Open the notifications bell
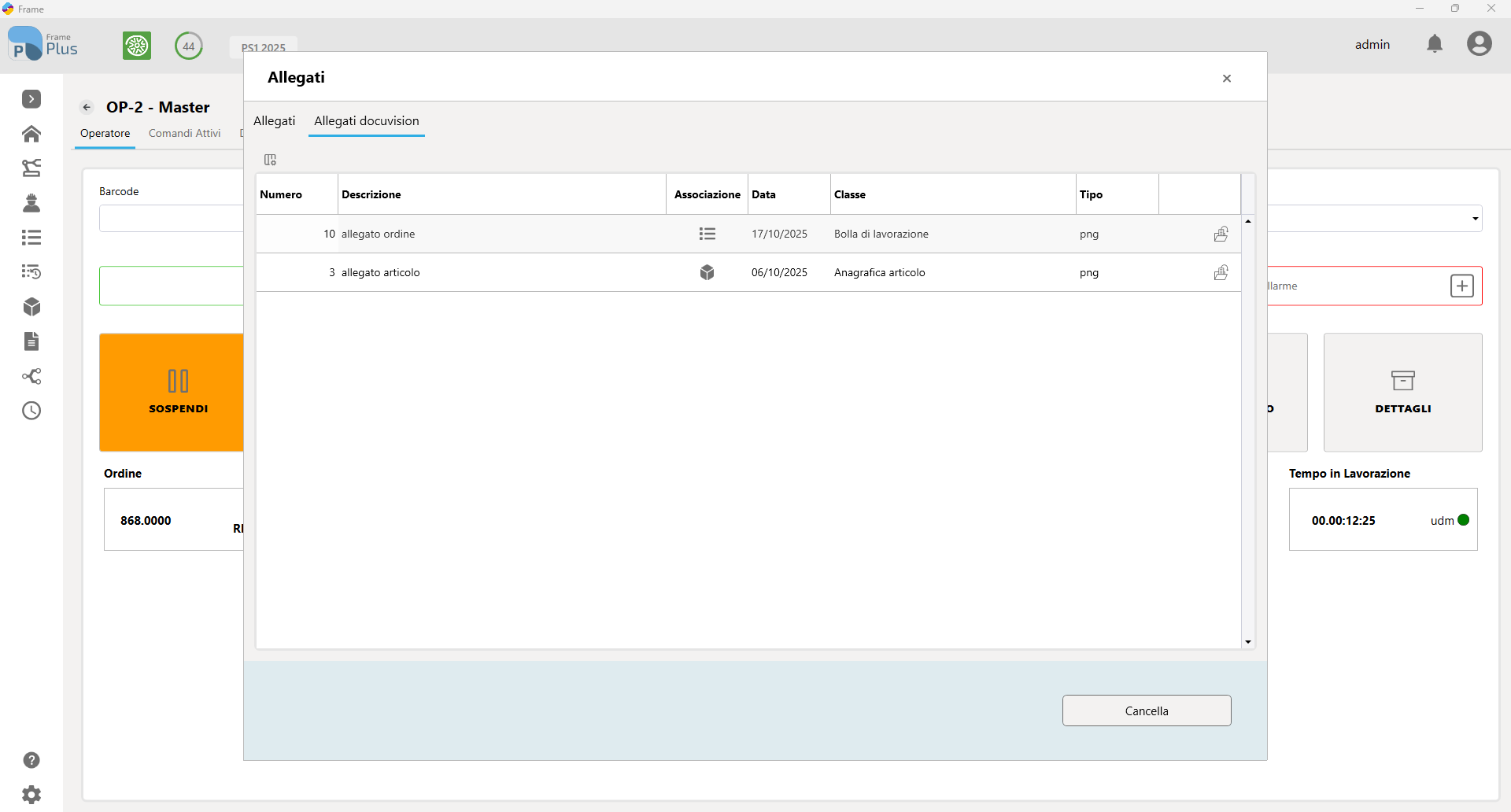1511x812 pixels. [x=1435, y=44]
